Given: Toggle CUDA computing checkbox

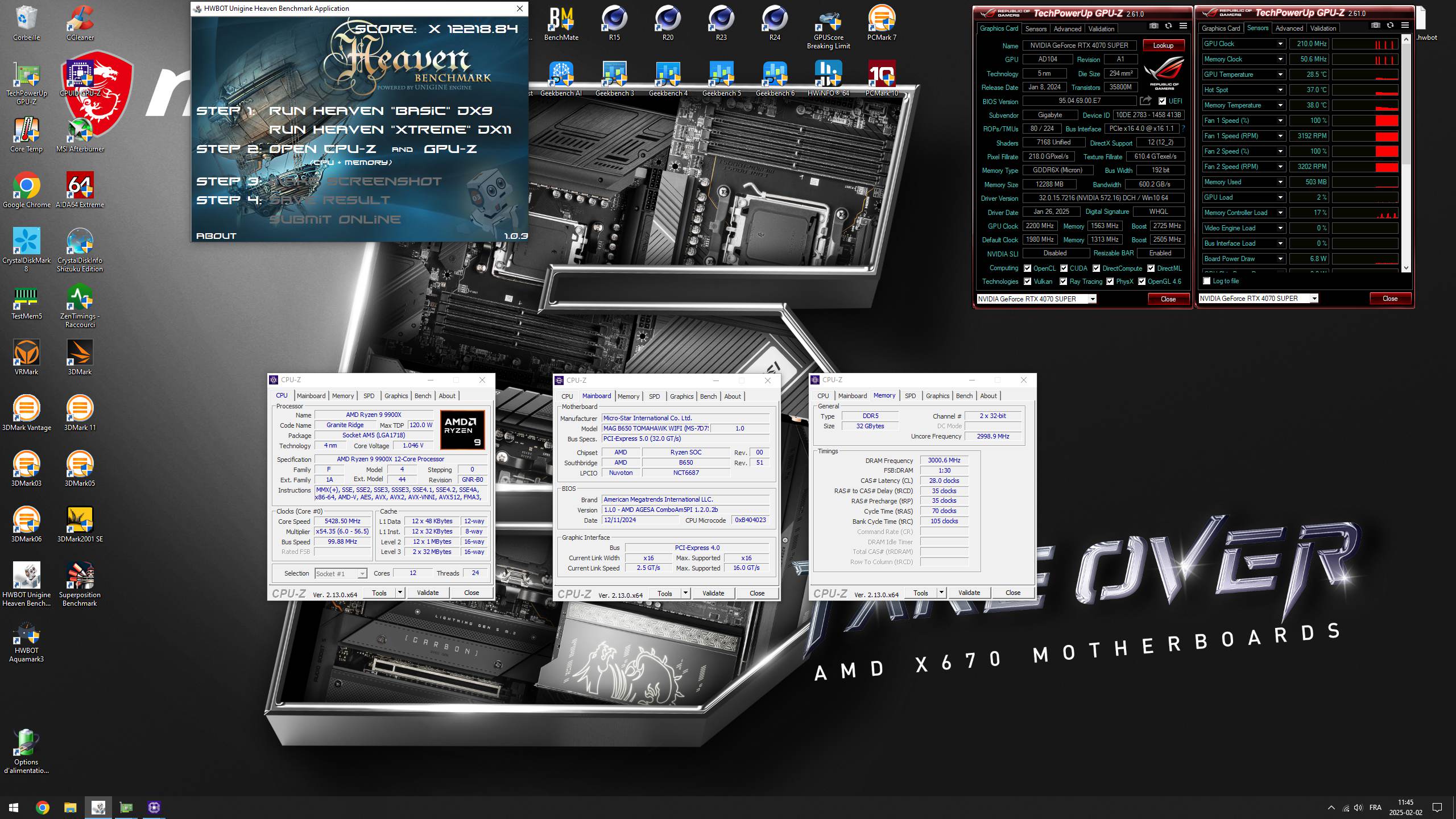Looking at the screenshot, I should pos(1064,268).
